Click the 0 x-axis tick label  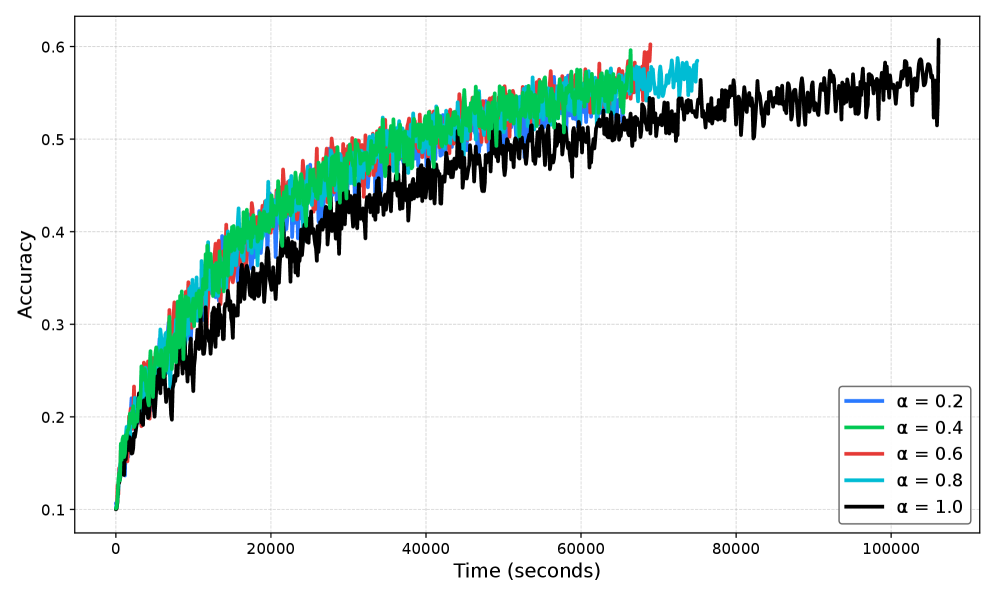pos(116,548)
